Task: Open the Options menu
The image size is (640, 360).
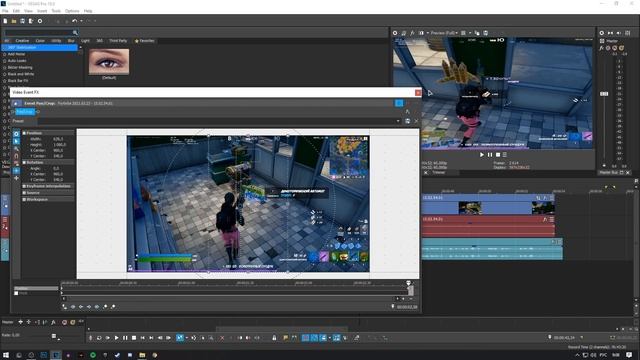Action: (x=72, y=11)
